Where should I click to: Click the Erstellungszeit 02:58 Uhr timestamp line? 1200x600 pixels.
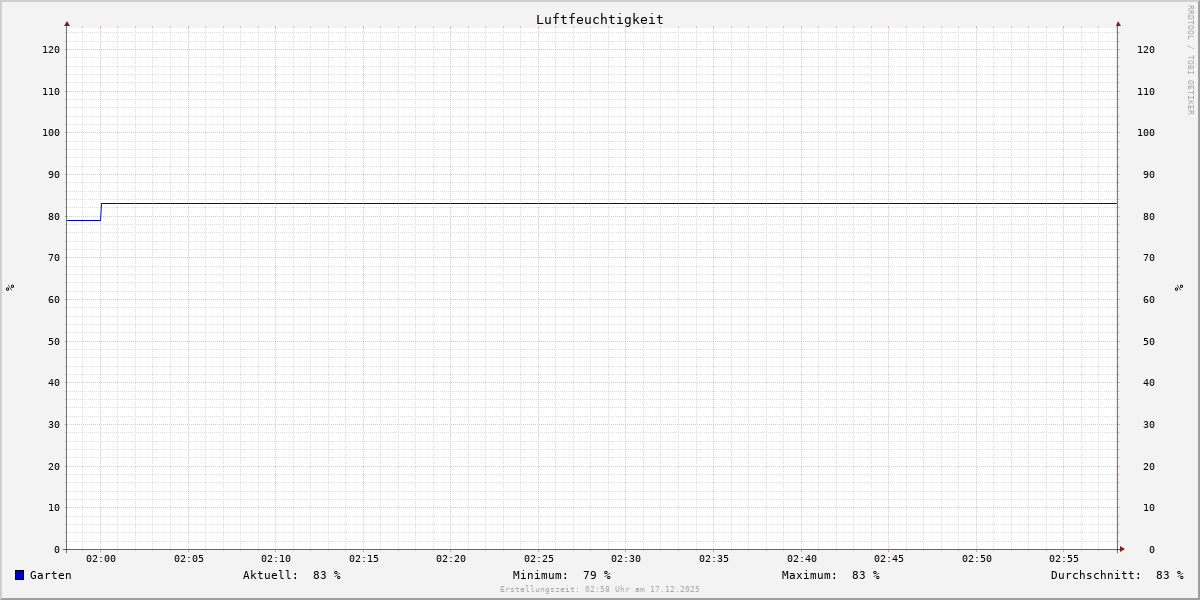600,589
